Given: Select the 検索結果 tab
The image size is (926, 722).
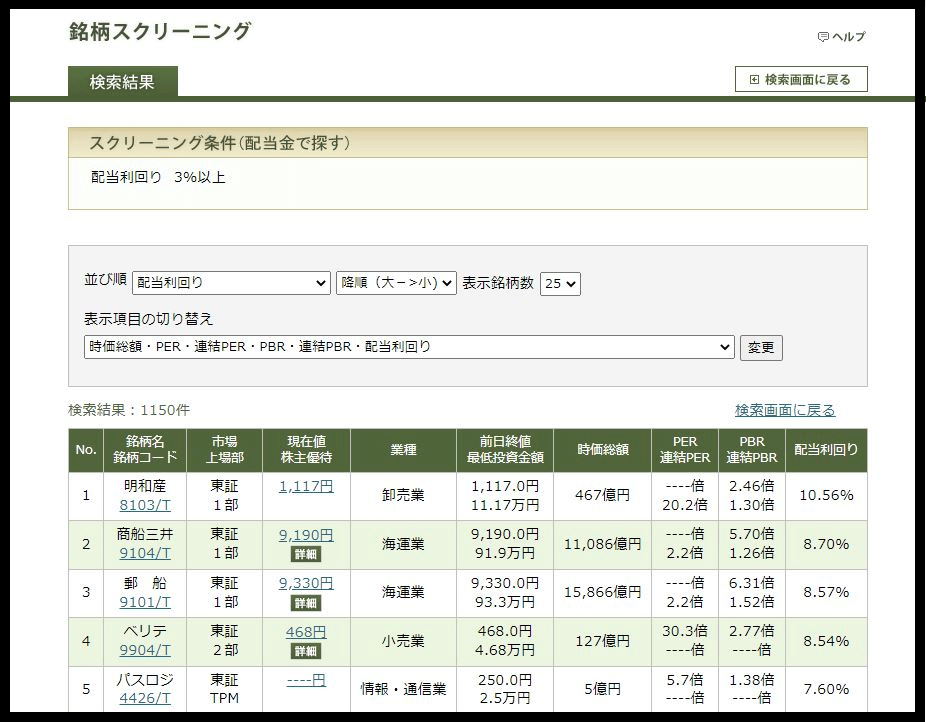Looking at the screenshot, I should click(122, 81).
